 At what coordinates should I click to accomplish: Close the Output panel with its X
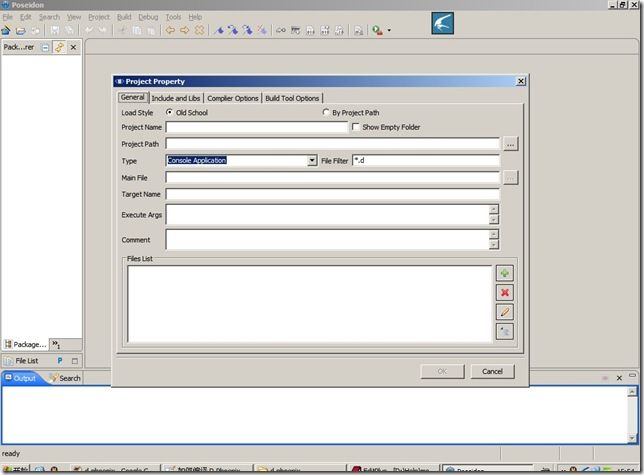[x=619, y=378]
